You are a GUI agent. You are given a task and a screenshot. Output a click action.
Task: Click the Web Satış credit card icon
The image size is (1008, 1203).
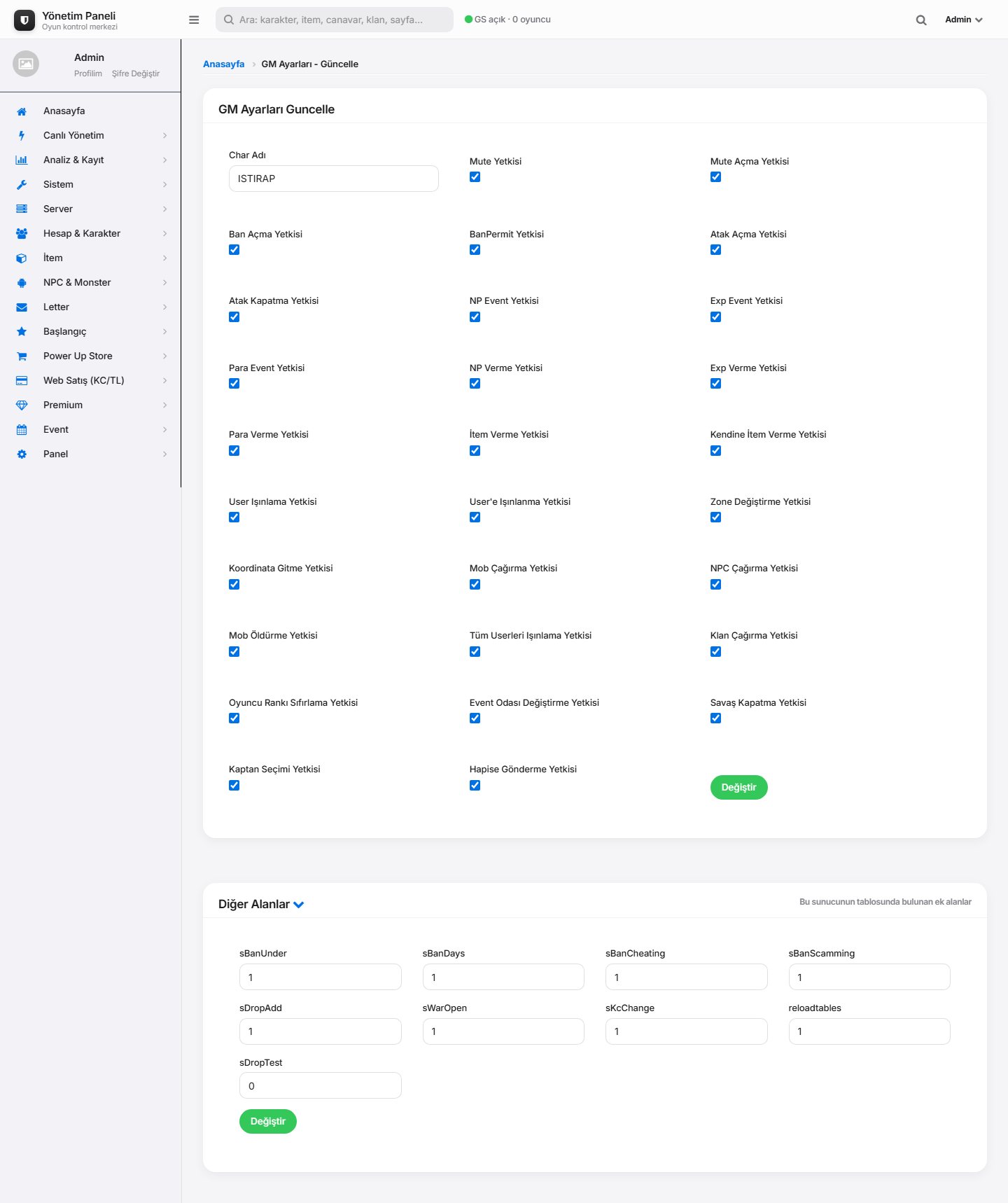(x=22, y=381)
